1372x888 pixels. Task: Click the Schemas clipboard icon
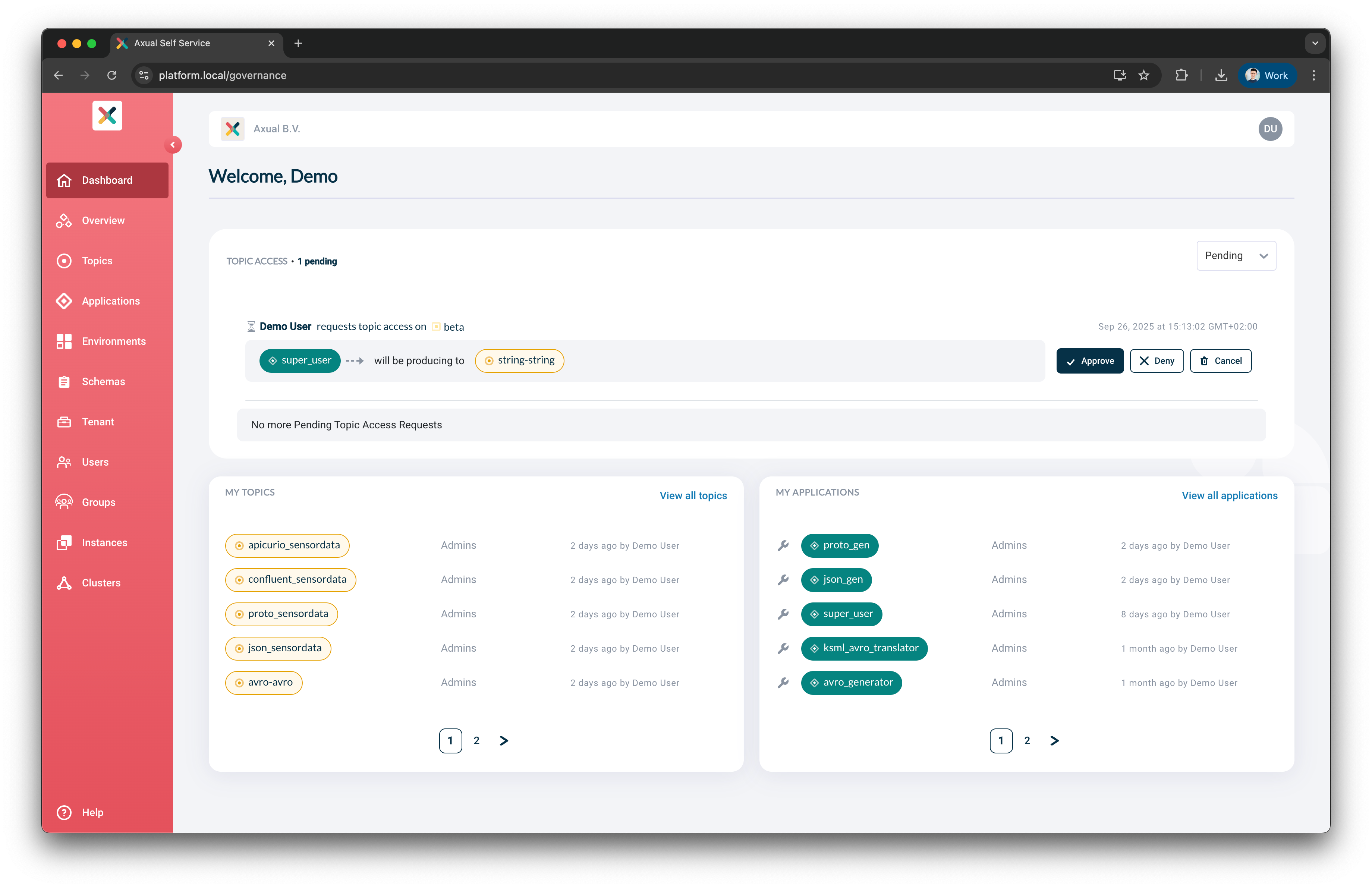coord(64,381)
